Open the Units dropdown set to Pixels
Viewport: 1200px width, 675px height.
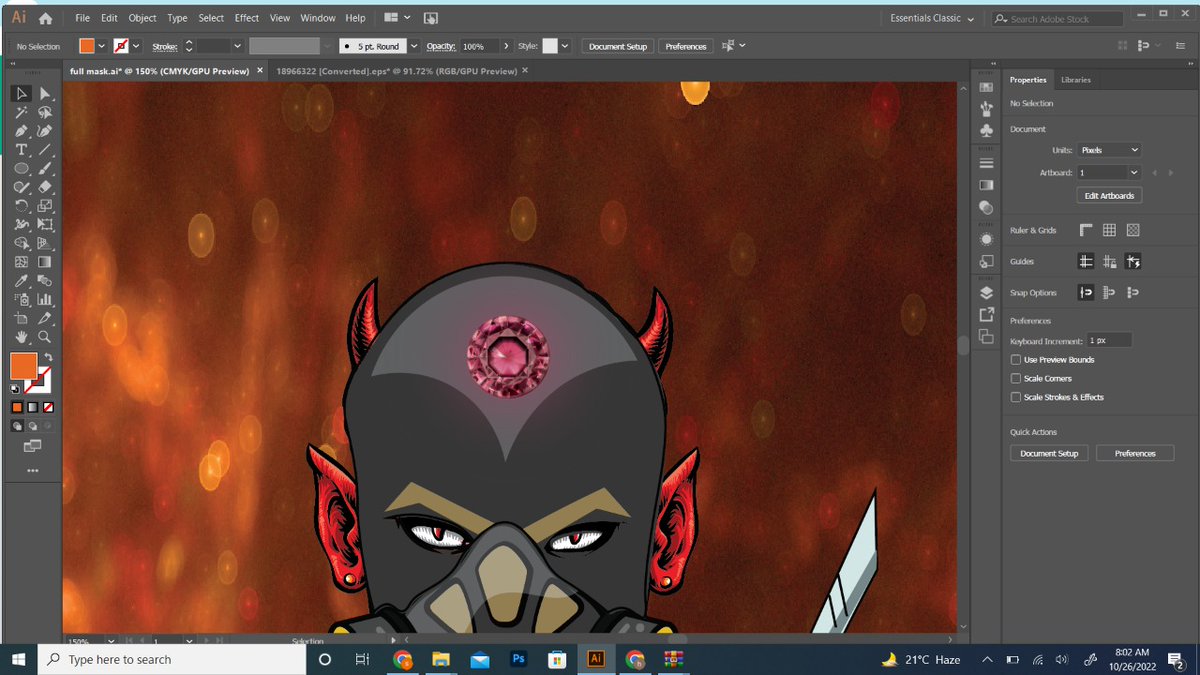click(x=1109, y=150)
